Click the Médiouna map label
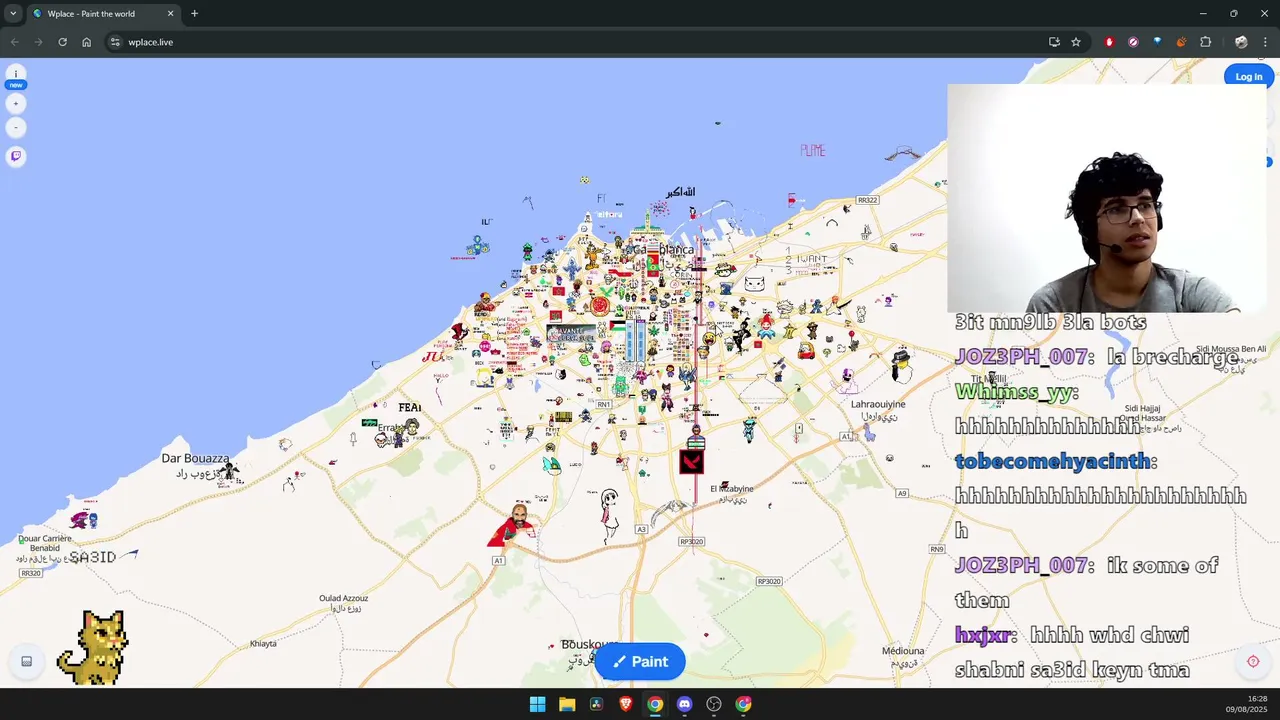The height and width of the screenshot is (720, 1280). pos(903,651)
